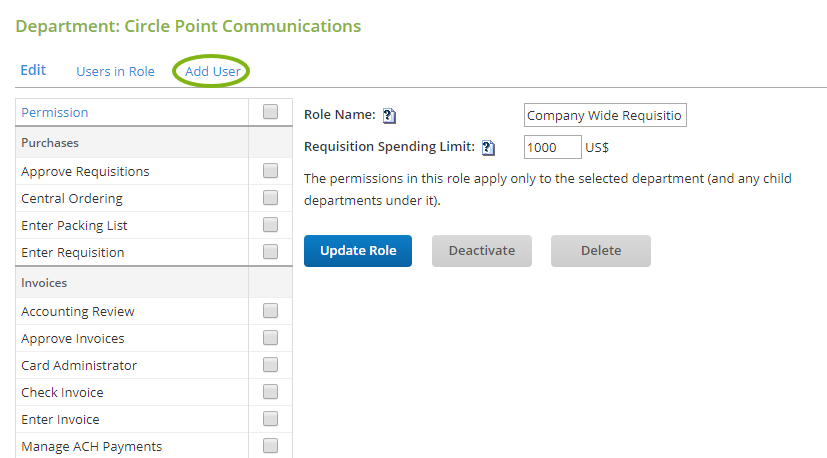
Task: Check the Check Invoice permission
Action: point(270,392)
